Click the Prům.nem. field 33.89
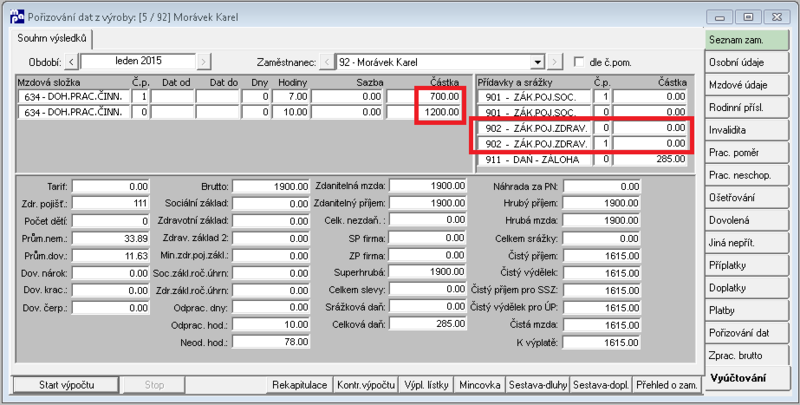800x405 pixels. click(111, 238)
